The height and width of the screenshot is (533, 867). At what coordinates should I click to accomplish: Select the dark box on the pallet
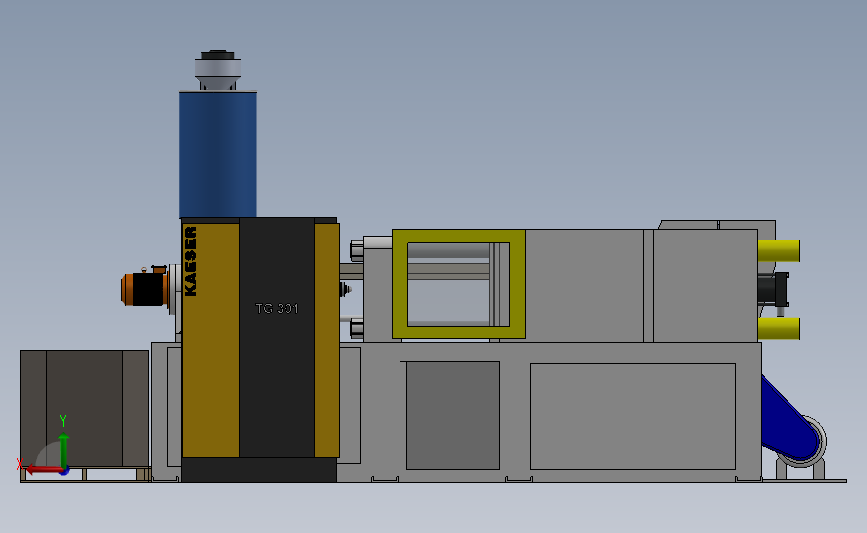pos(85,409)
